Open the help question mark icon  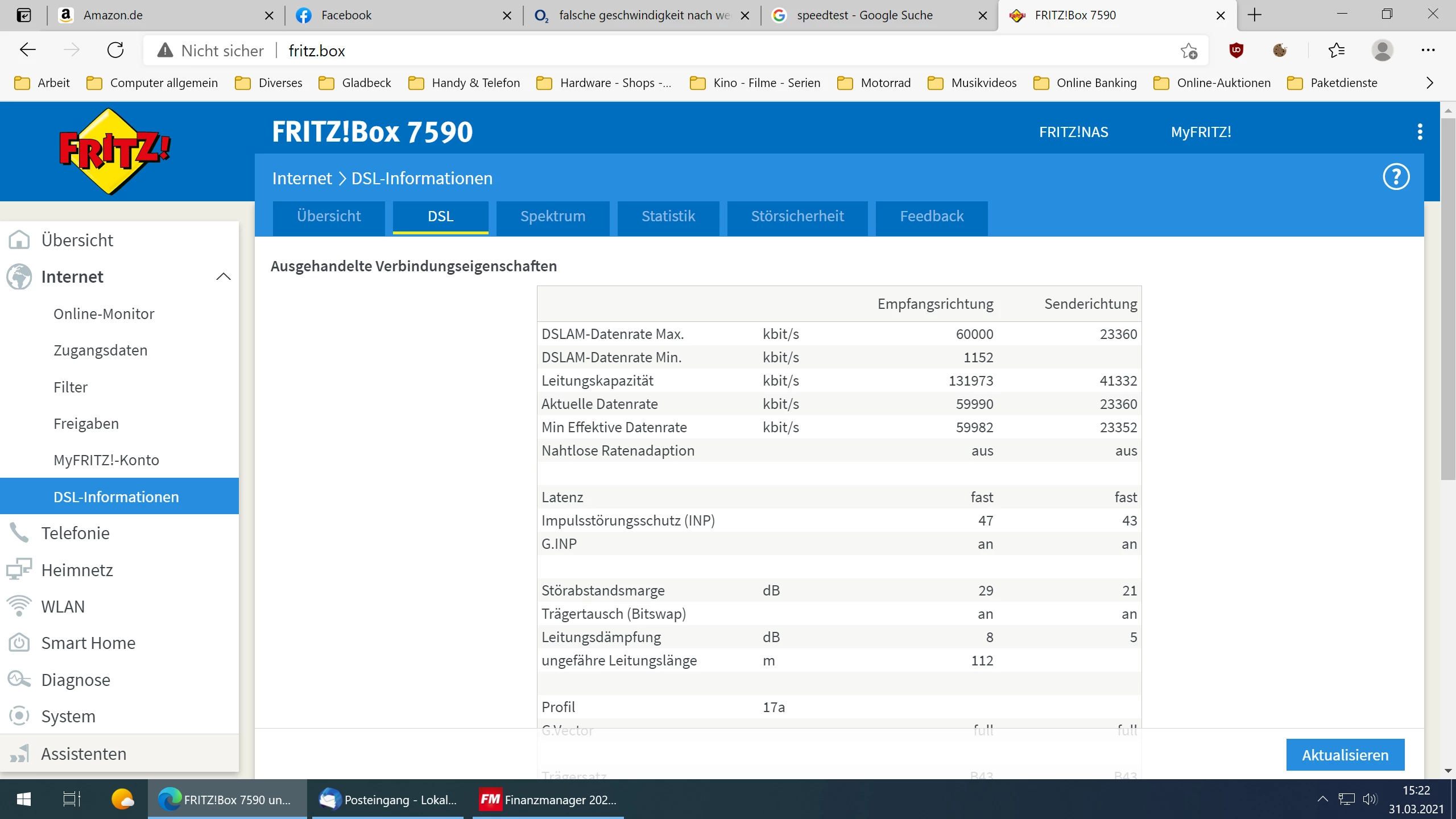1396,177
